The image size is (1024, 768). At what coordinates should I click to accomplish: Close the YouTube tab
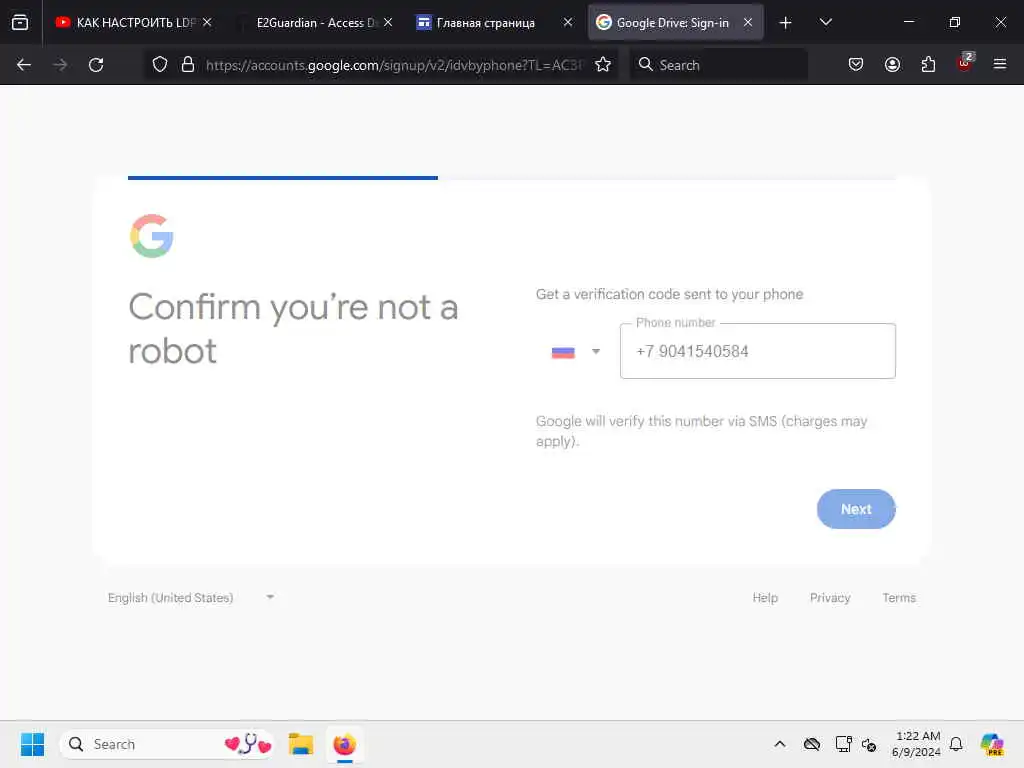[207, 22]
